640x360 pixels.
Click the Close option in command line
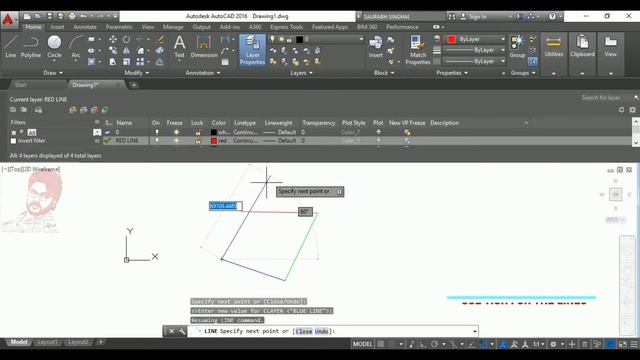tap(304, 331)
